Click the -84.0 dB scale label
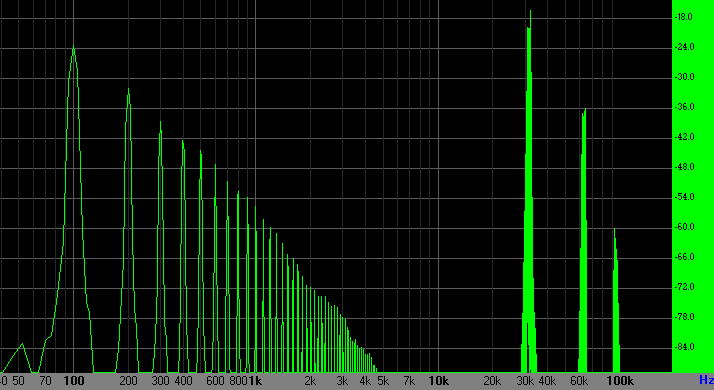 684,347
